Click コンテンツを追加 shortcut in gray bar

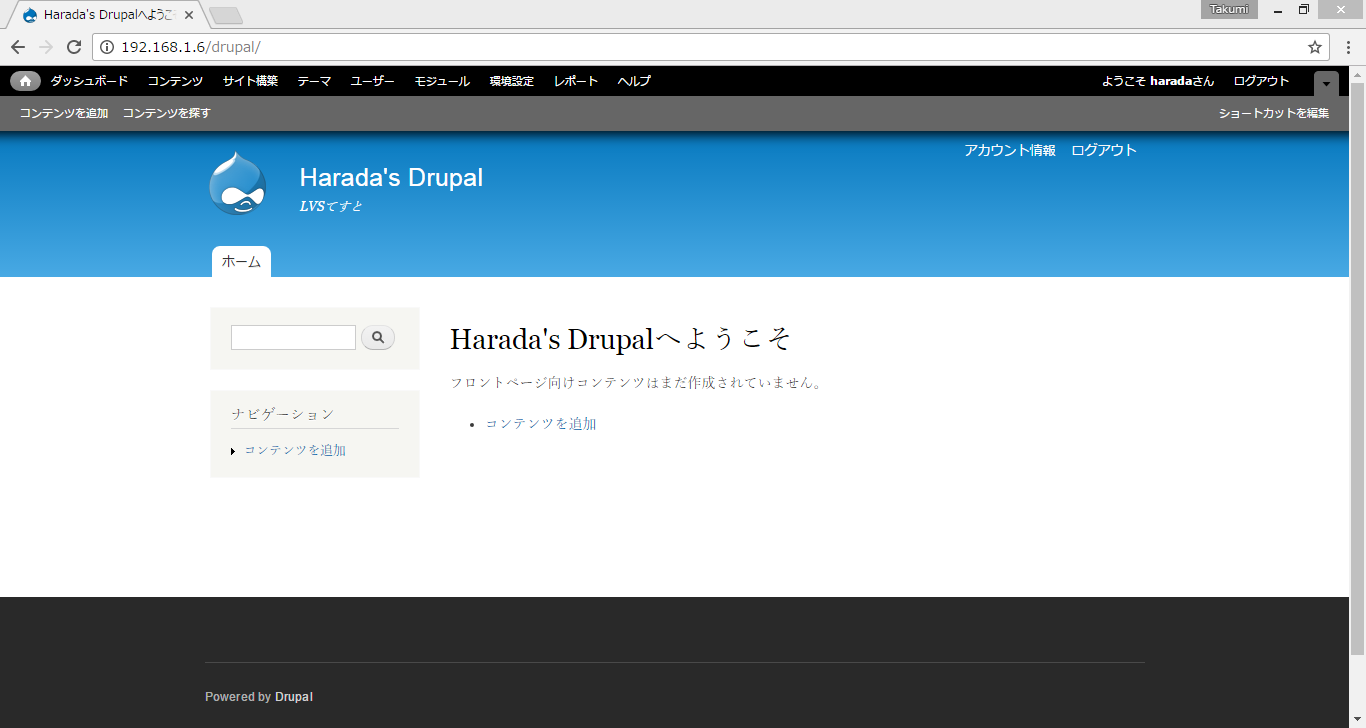(64, 113)
